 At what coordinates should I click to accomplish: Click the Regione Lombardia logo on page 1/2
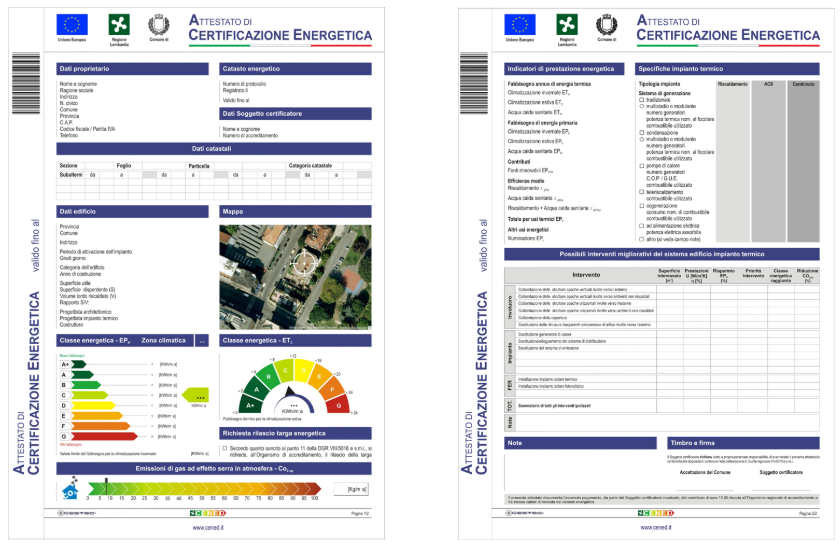coord(119,25)
